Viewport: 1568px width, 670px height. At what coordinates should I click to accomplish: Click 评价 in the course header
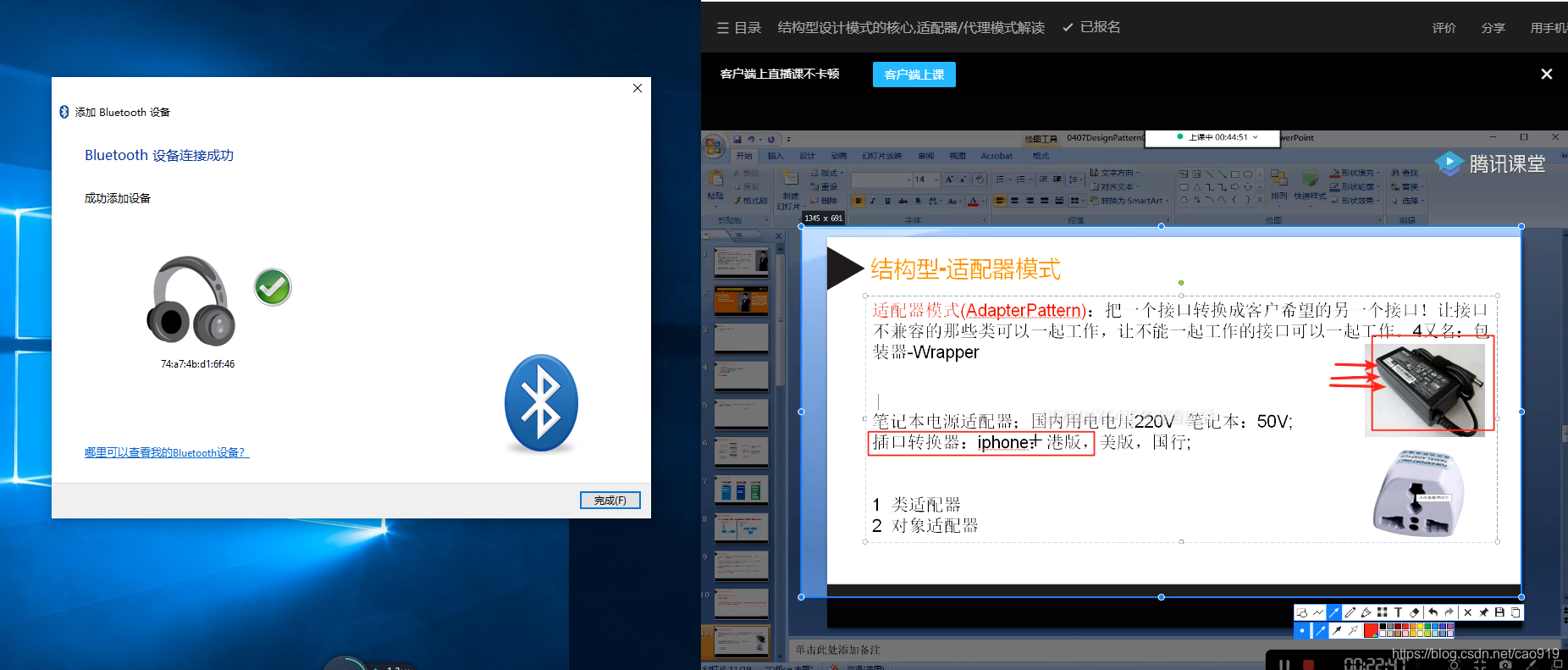(x=1444, y=28)
